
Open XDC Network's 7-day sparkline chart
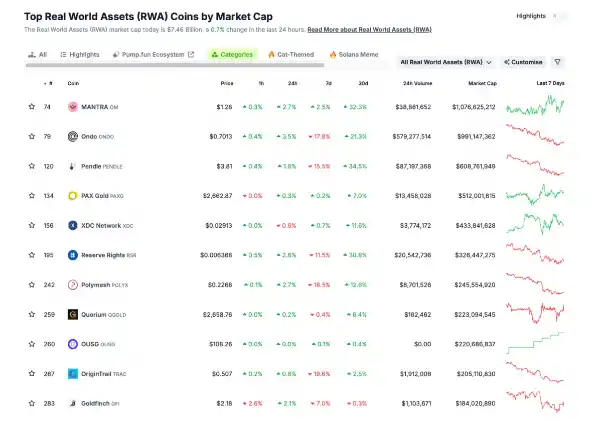coord(535,224)
